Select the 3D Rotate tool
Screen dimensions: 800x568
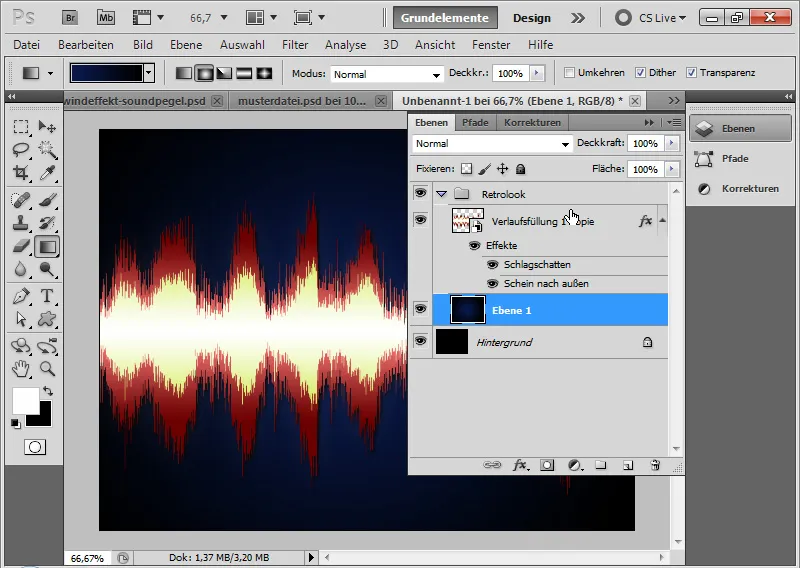(x=21, y=346)
